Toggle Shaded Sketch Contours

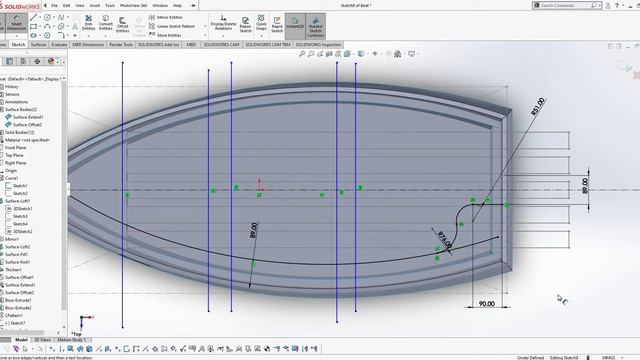point(316,26)
